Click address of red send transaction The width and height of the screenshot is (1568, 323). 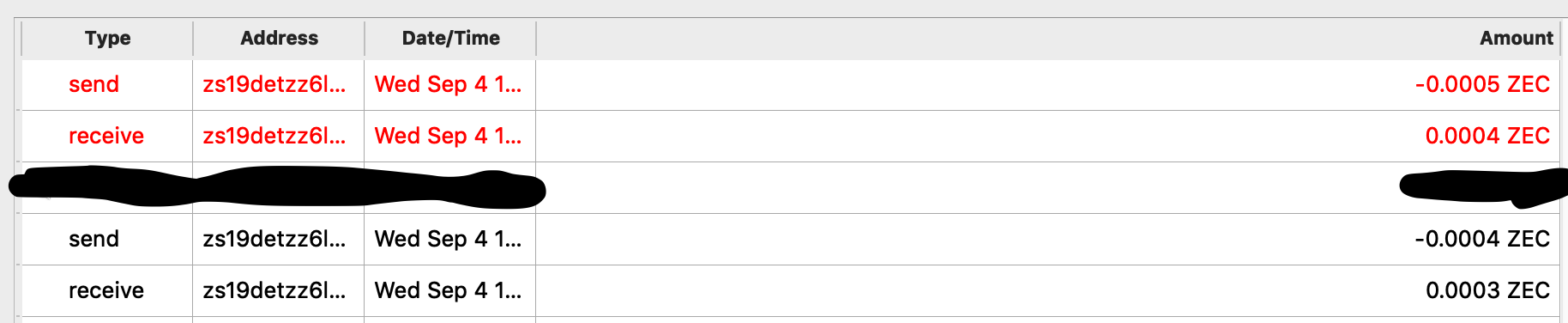click(274, 84)
